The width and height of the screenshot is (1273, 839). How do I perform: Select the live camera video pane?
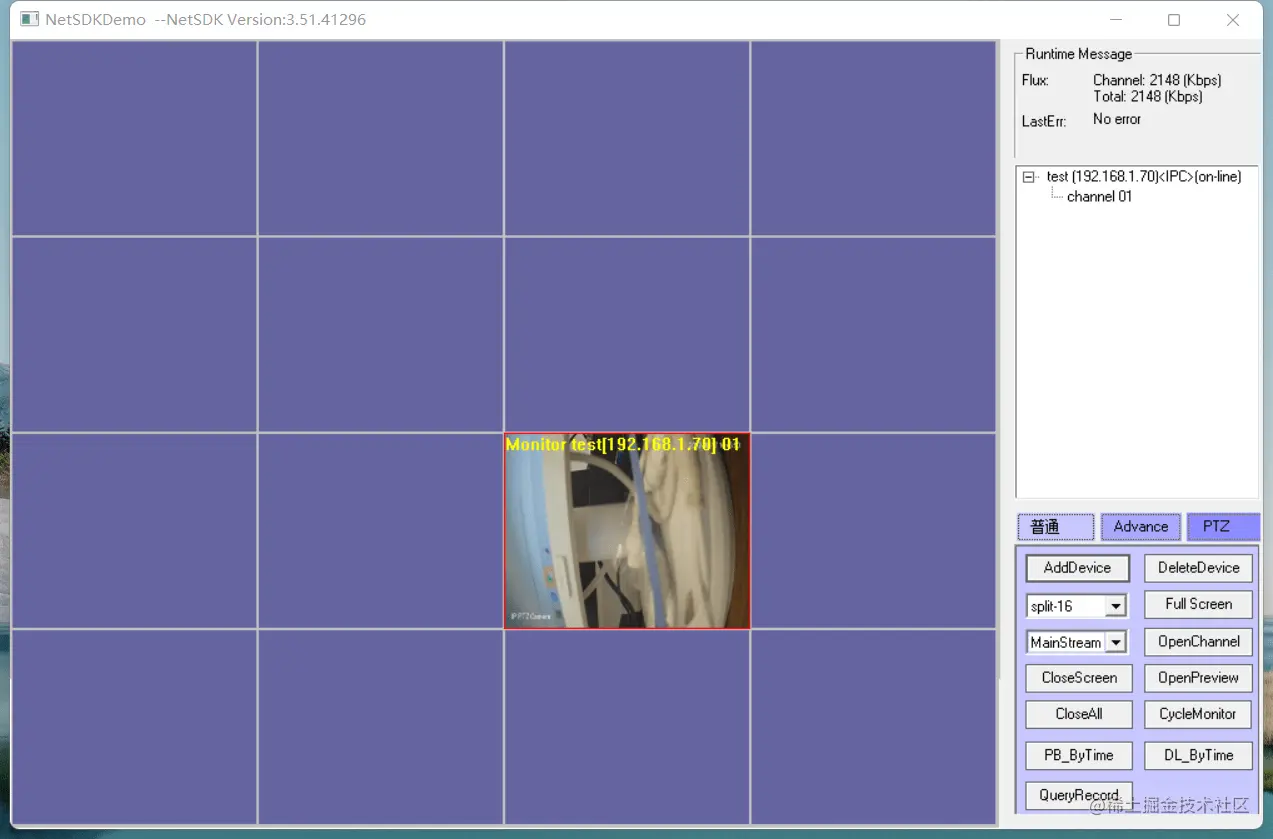627,531
